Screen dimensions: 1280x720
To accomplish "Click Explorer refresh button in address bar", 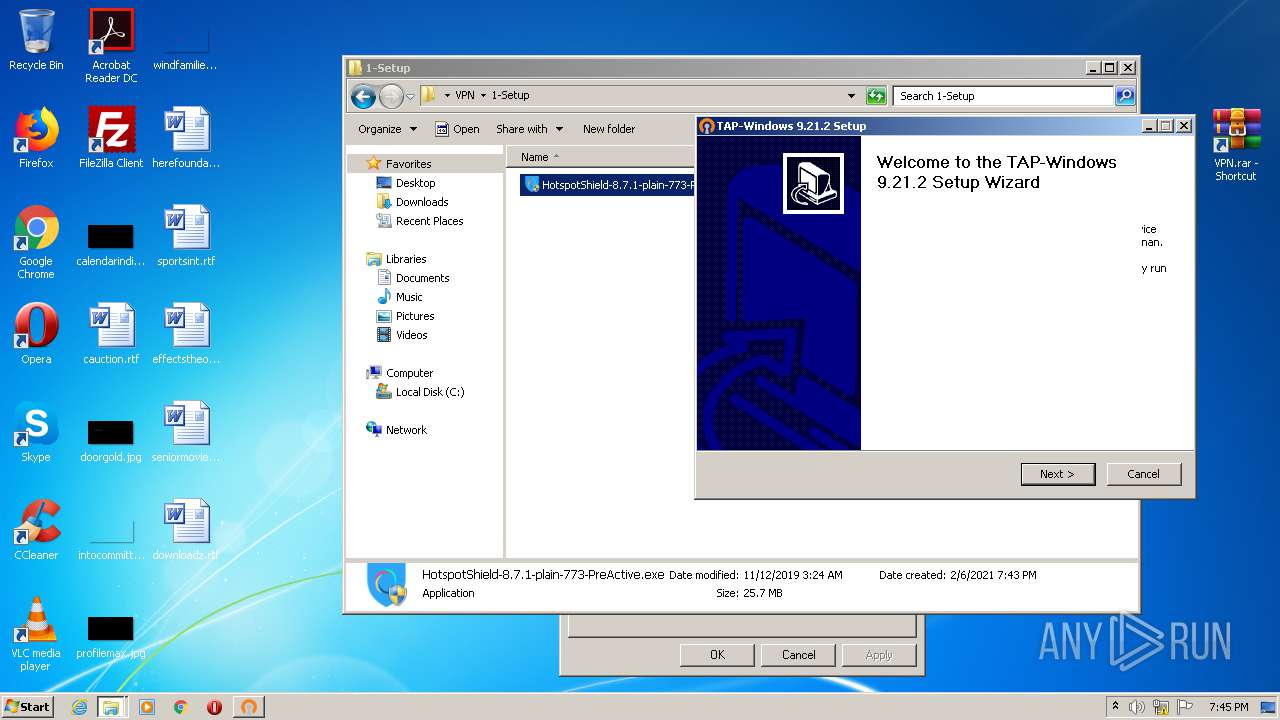I will point(876,96).
